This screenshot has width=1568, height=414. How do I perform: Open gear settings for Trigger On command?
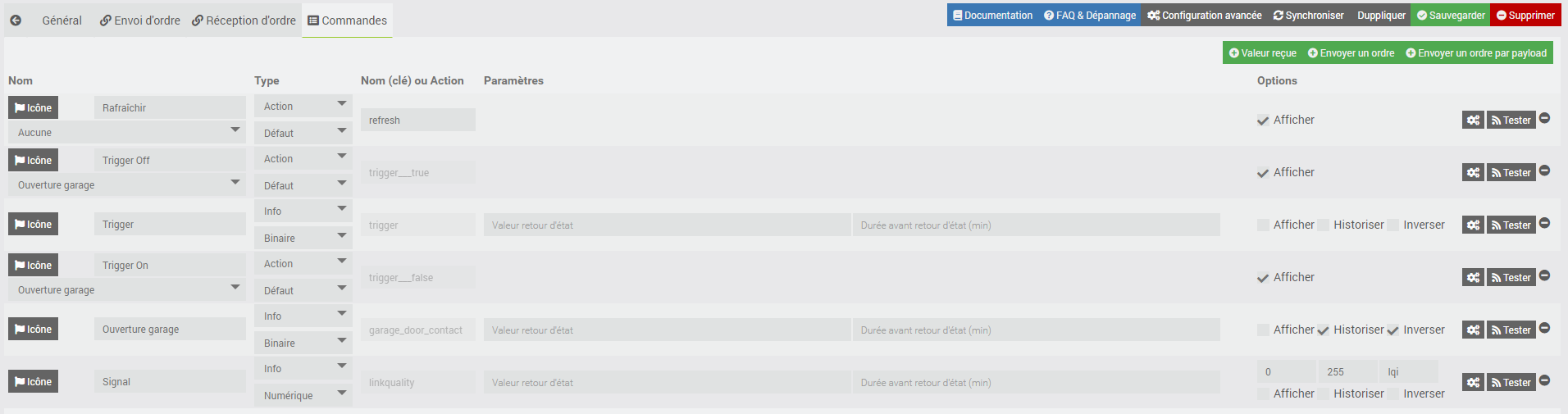point(1473,277)
